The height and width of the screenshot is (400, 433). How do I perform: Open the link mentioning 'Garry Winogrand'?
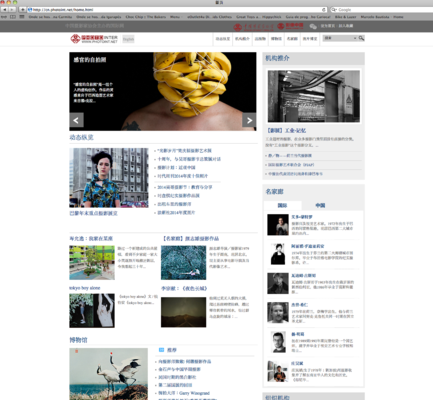[184, 393]
